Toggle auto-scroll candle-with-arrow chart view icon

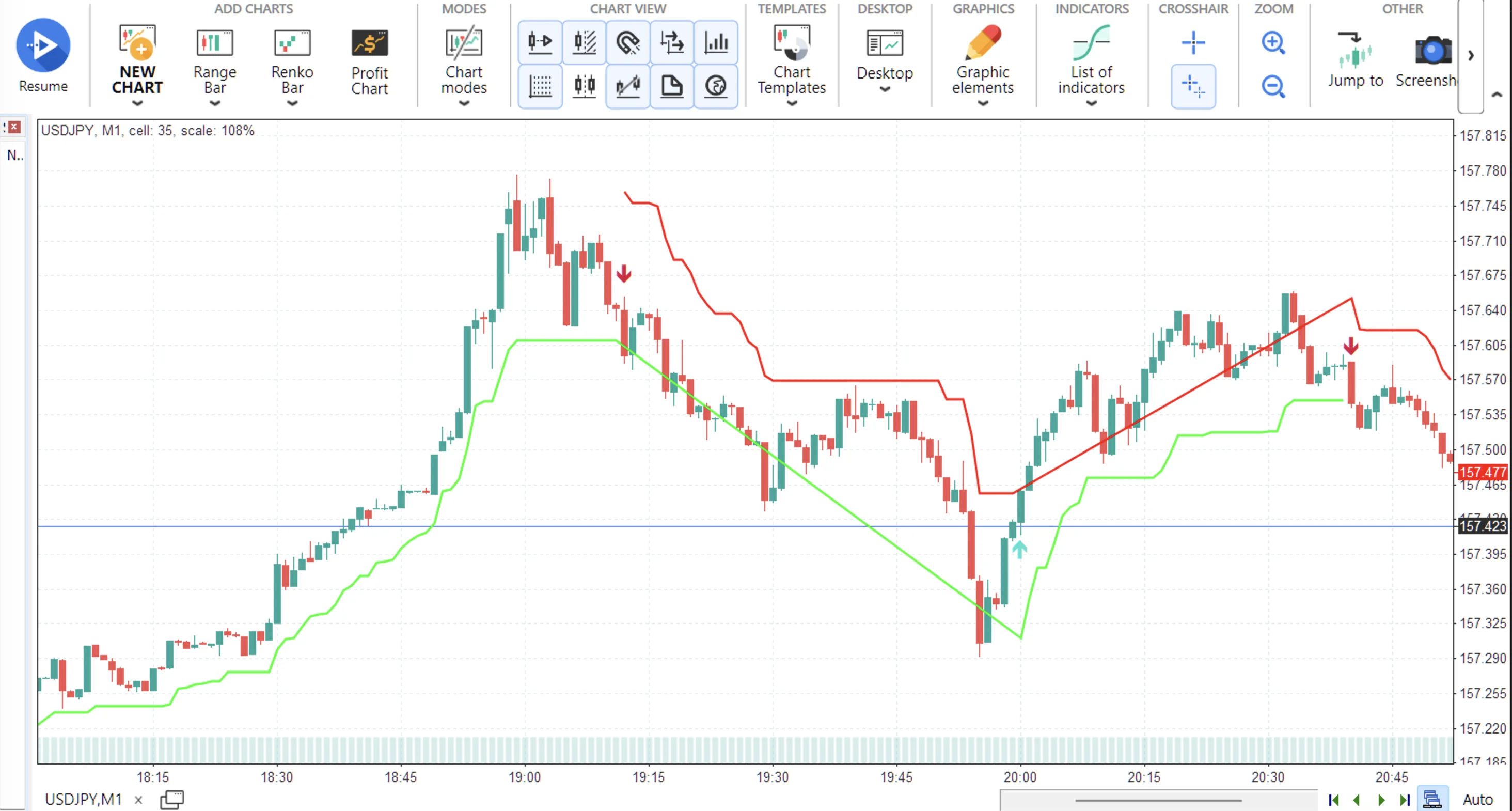coord(540,42)
